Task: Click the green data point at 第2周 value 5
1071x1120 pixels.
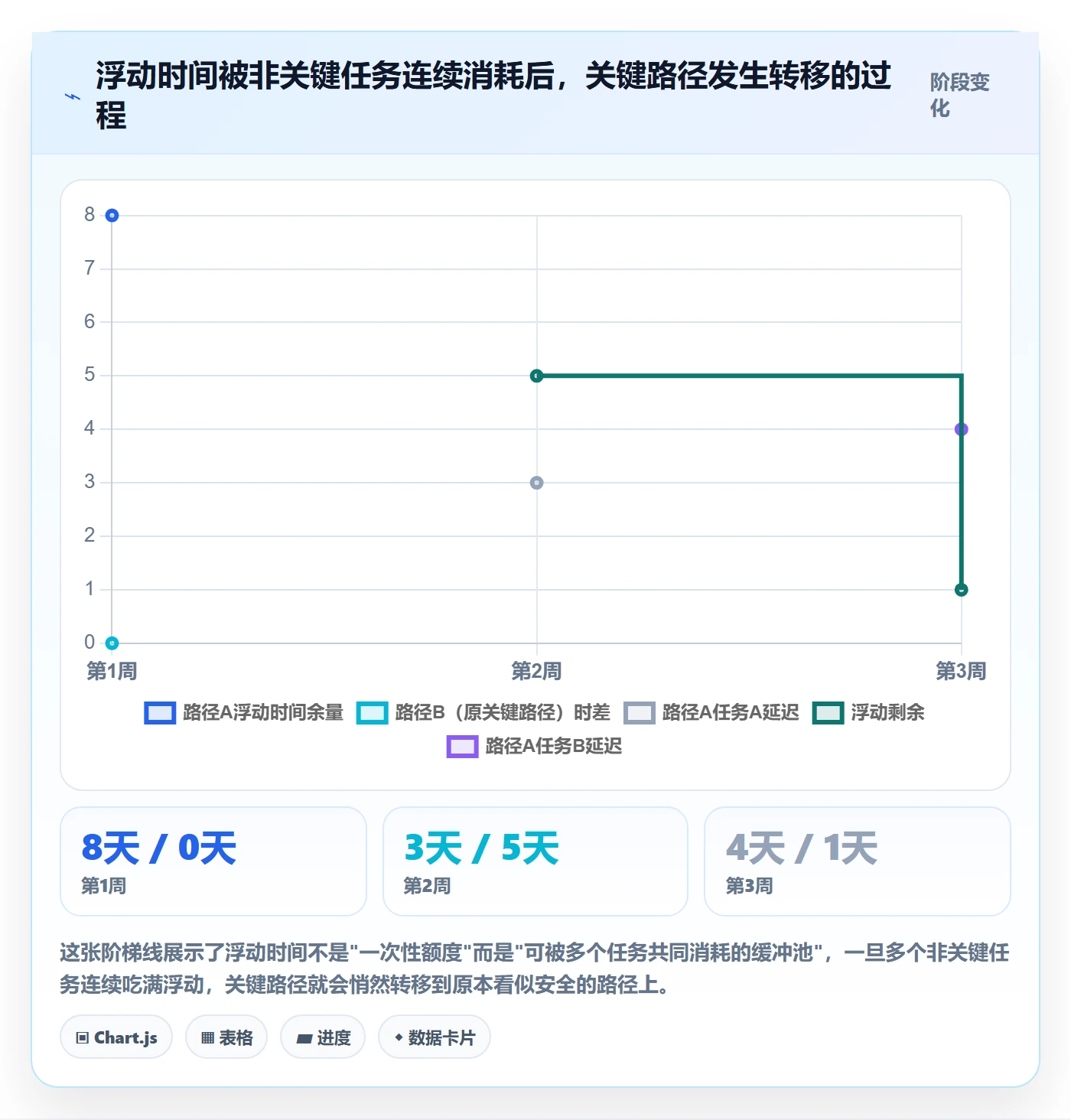Action: point(537,376)
